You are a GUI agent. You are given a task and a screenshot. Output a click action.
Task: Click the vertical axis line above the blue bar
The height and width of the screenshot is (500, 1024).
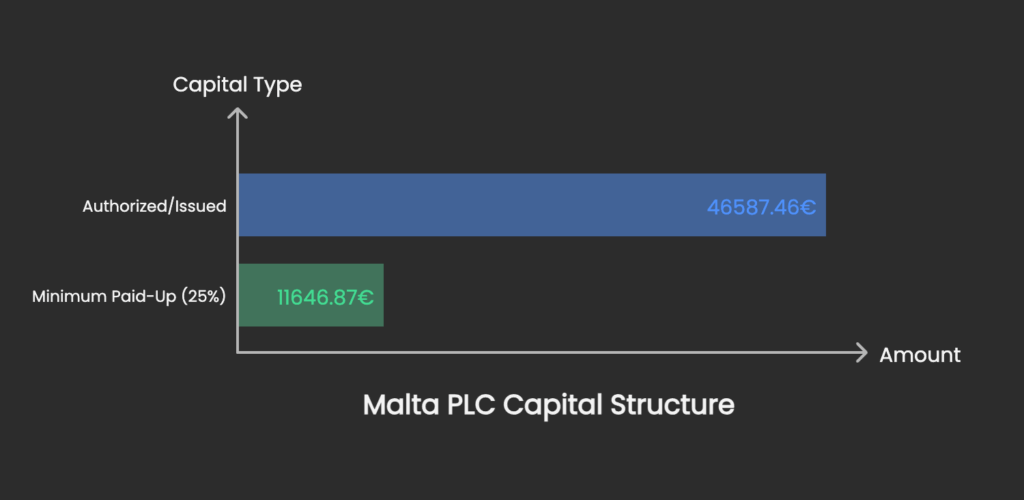tap(238, 147)
